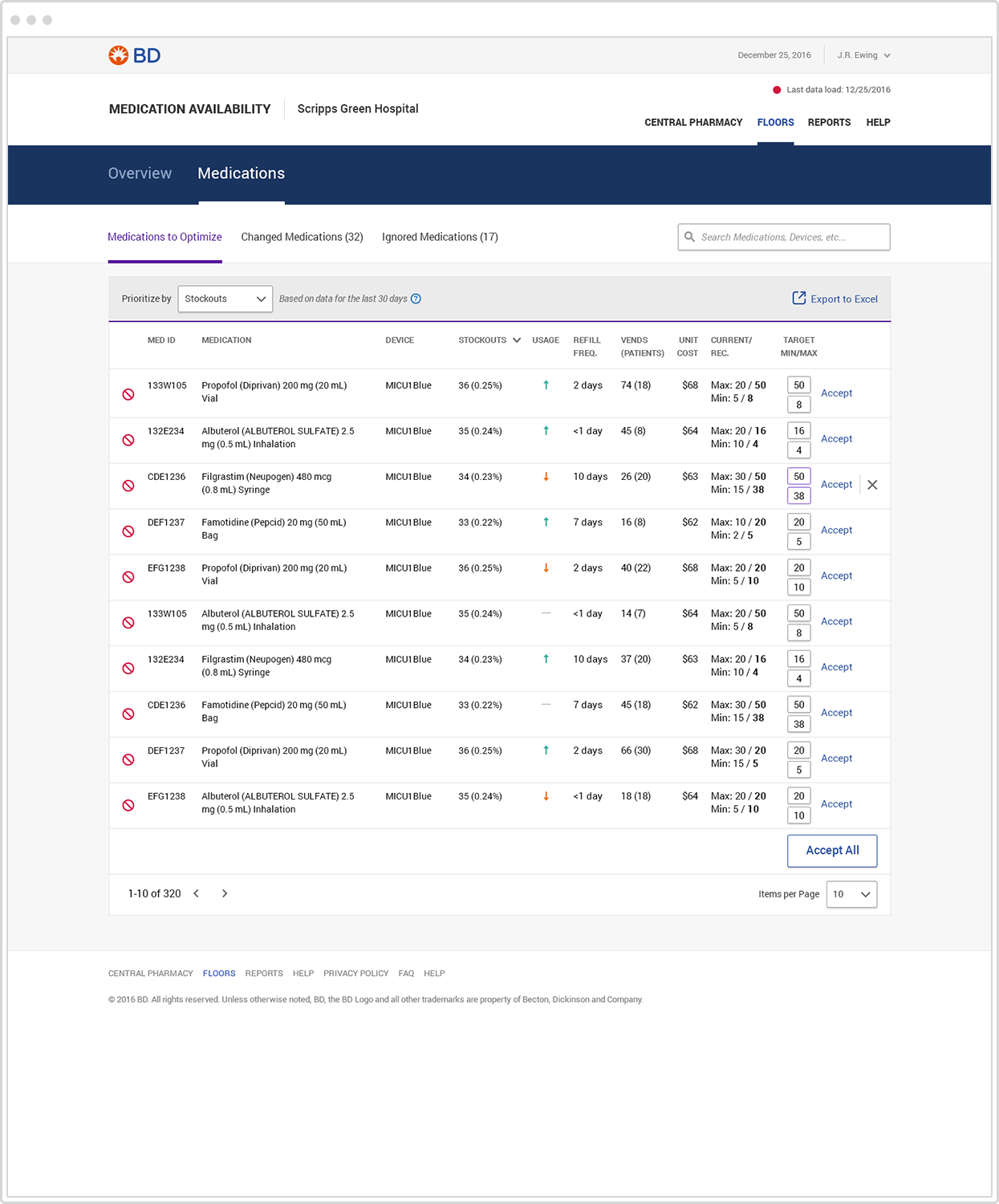This screenshot has width=999, height=1204.
Task: Click the '1-10 of 320' pagination text
Action: 154,893
